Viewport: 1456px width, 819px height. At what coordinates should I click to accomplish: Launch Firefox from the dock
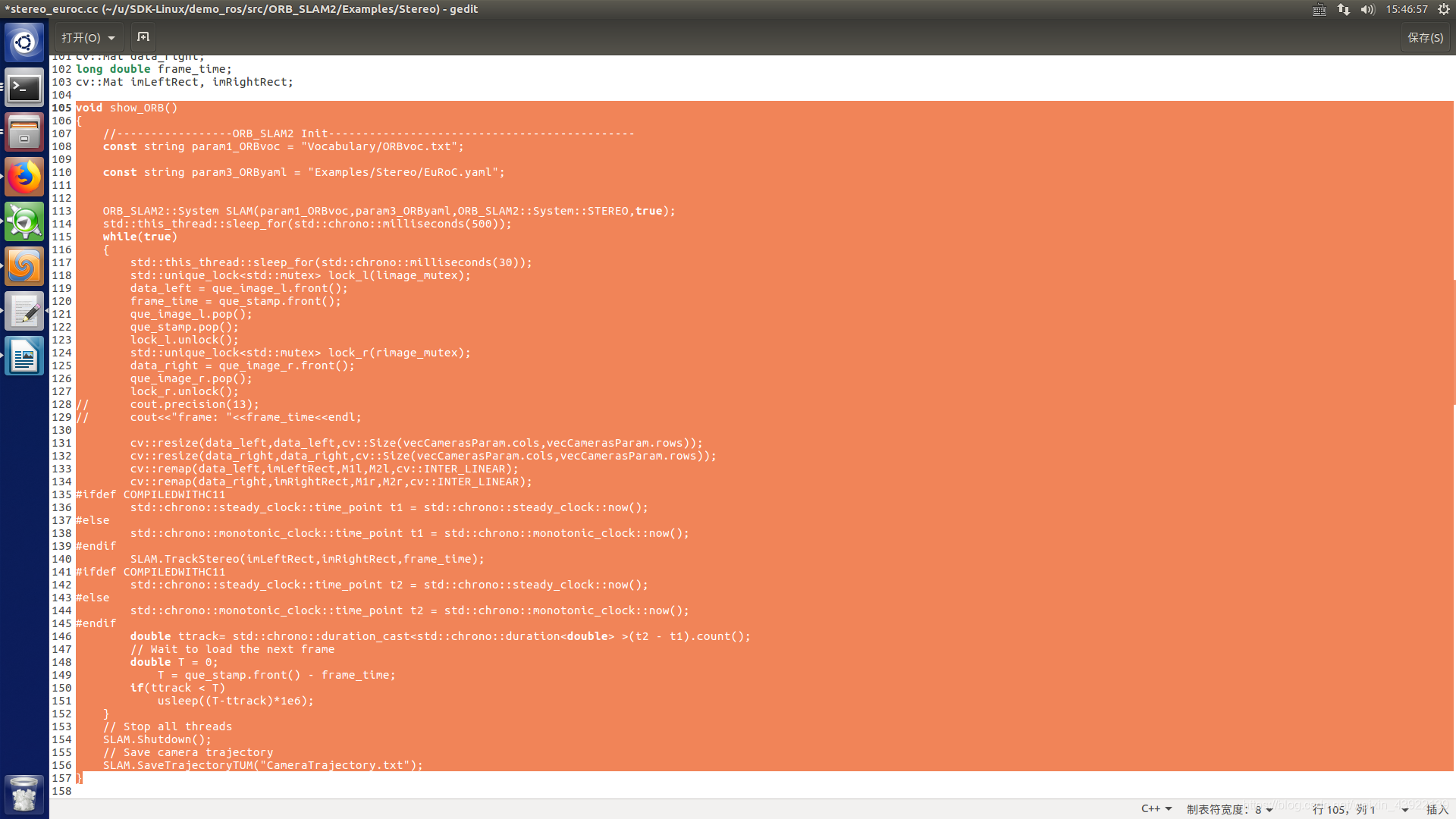24,177
